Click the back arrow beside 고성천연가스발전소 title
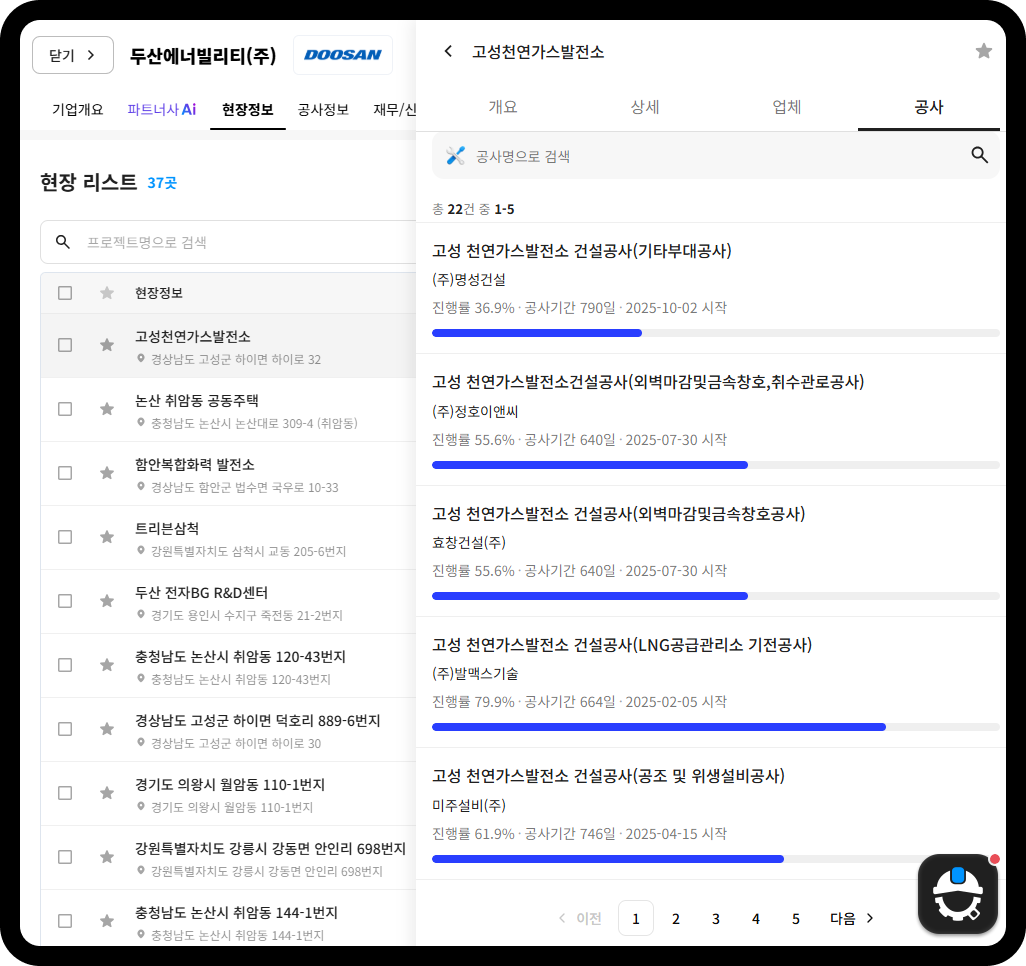The image size is (1026, 966). [x=448, y=51]
